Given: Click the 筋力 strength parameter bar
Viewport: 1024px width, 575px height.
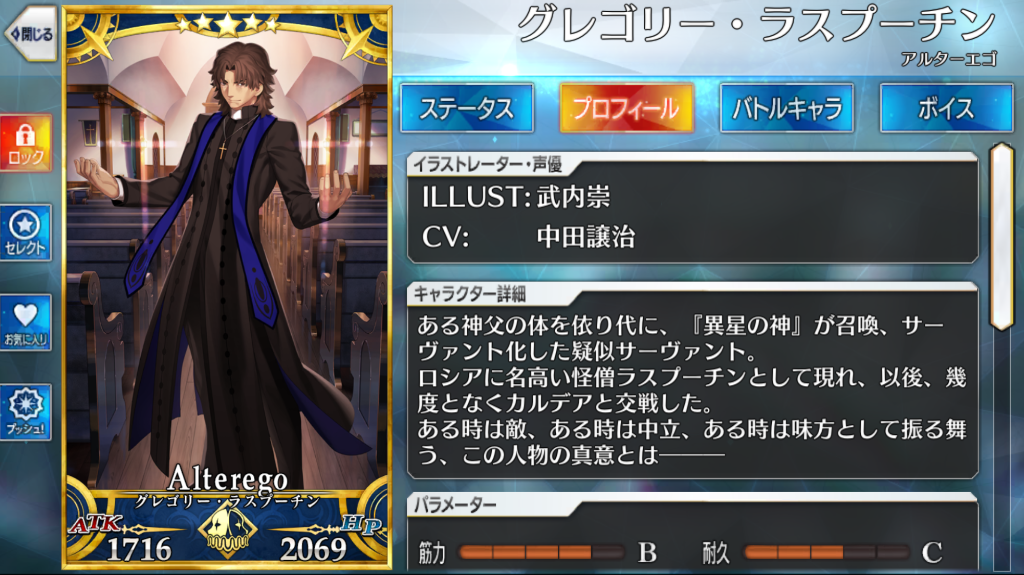Looking at the screenshot, I should pos(541,553).
